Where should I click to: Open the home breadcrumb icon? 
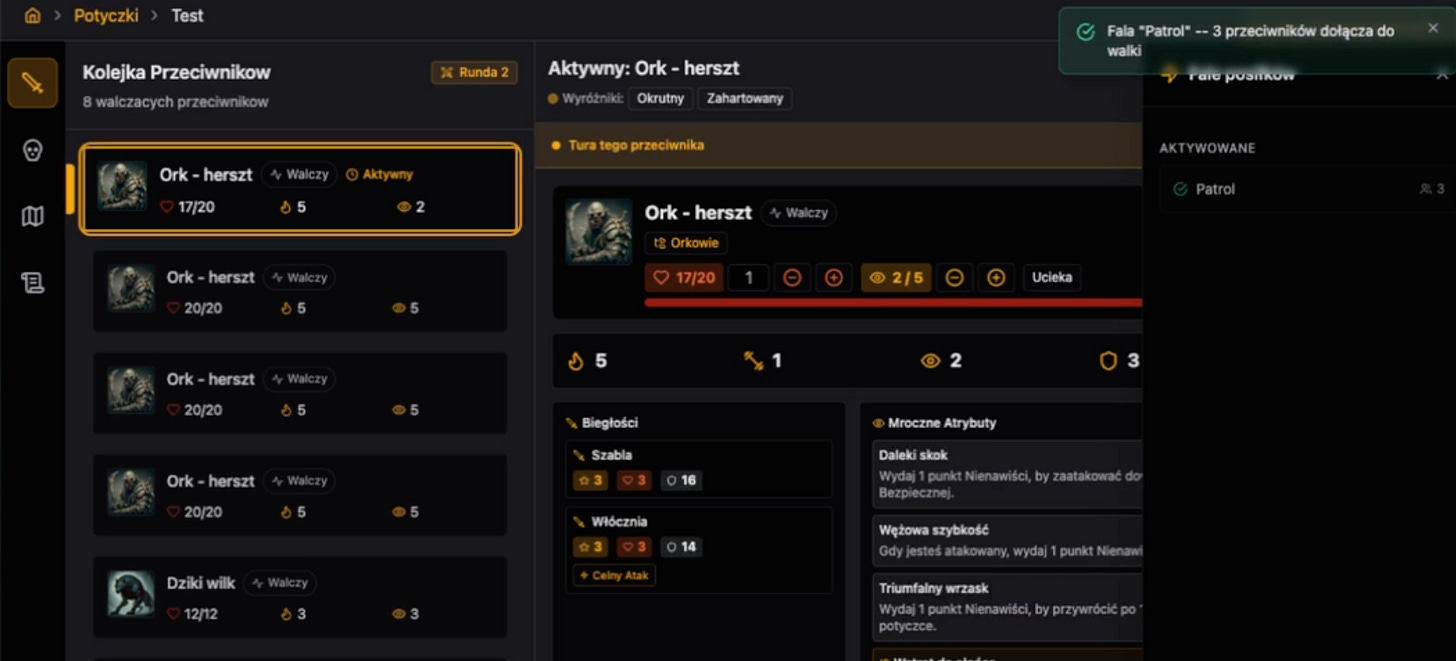[x=32, y=16]
